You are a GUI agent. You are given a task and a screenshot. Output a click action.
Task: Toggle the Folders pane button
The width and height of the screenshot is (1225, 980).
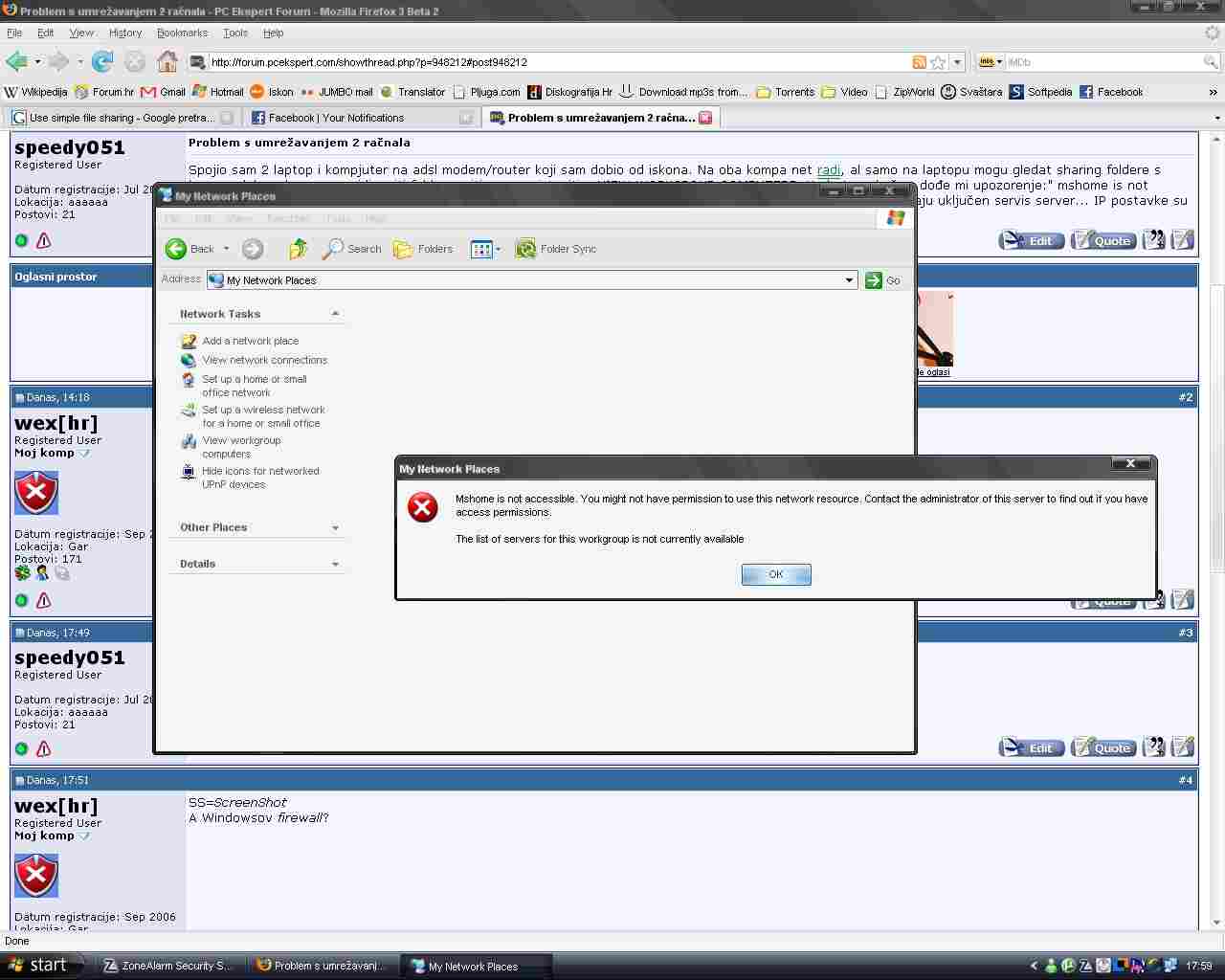pyautogui.click(x=423, y=249)
